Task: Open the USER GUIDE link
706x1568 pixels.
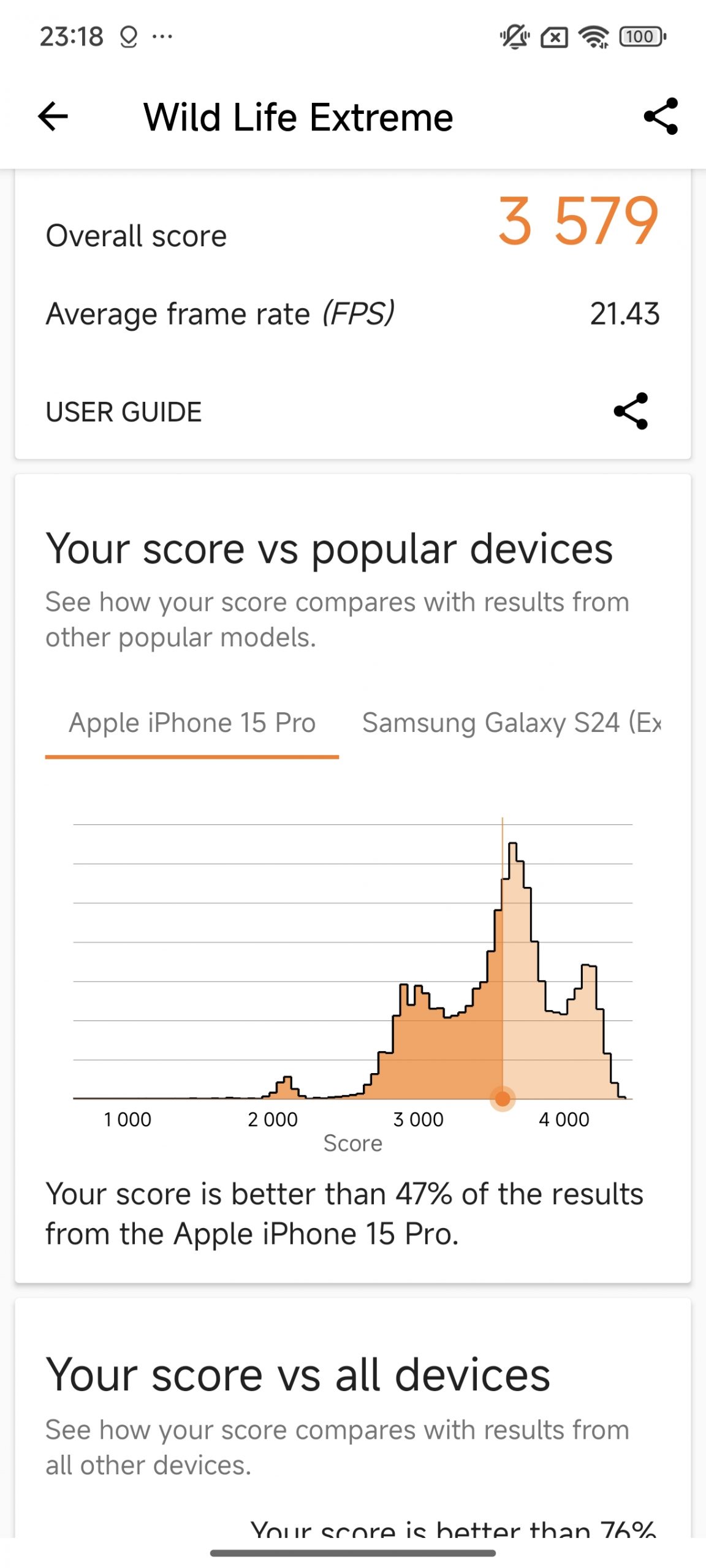Action: click(124, 412)
